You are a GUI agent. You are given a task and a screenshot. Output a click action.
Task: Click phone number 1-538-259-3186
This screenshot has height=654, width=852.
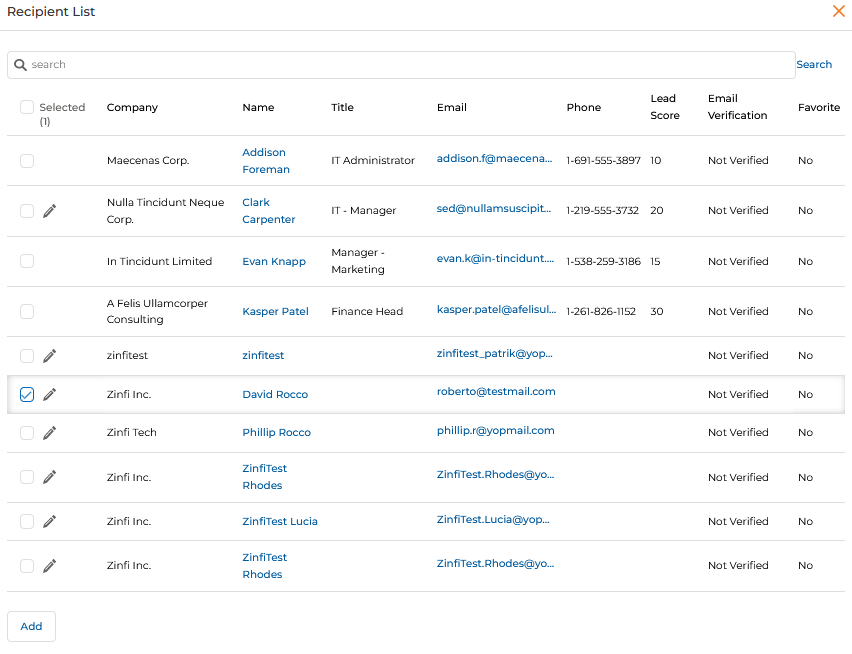pyautogui.click(x=604, y=261)
